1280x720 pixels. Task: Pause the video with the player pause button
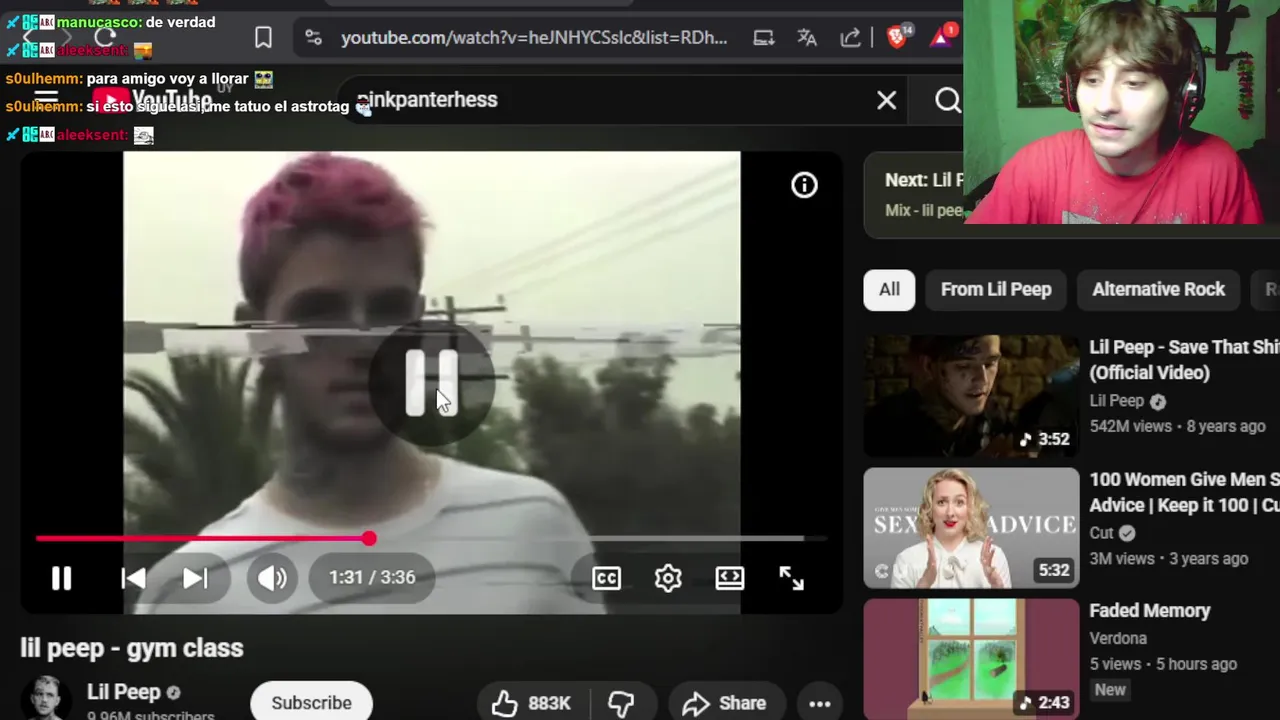click(x=61, y=578)
